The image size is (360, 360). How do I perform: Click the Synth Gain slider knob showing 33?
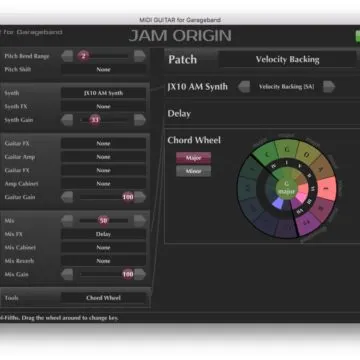(x=95, y=120)
